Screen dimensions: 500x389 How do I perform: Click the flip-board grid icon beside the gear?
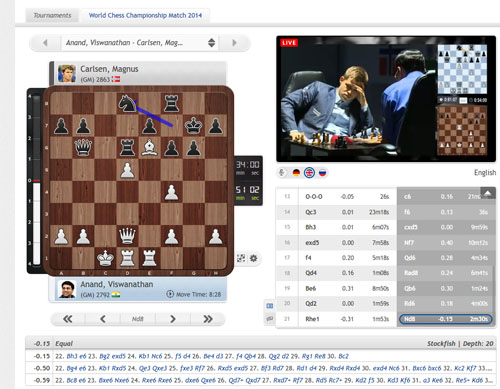(241, 258)
